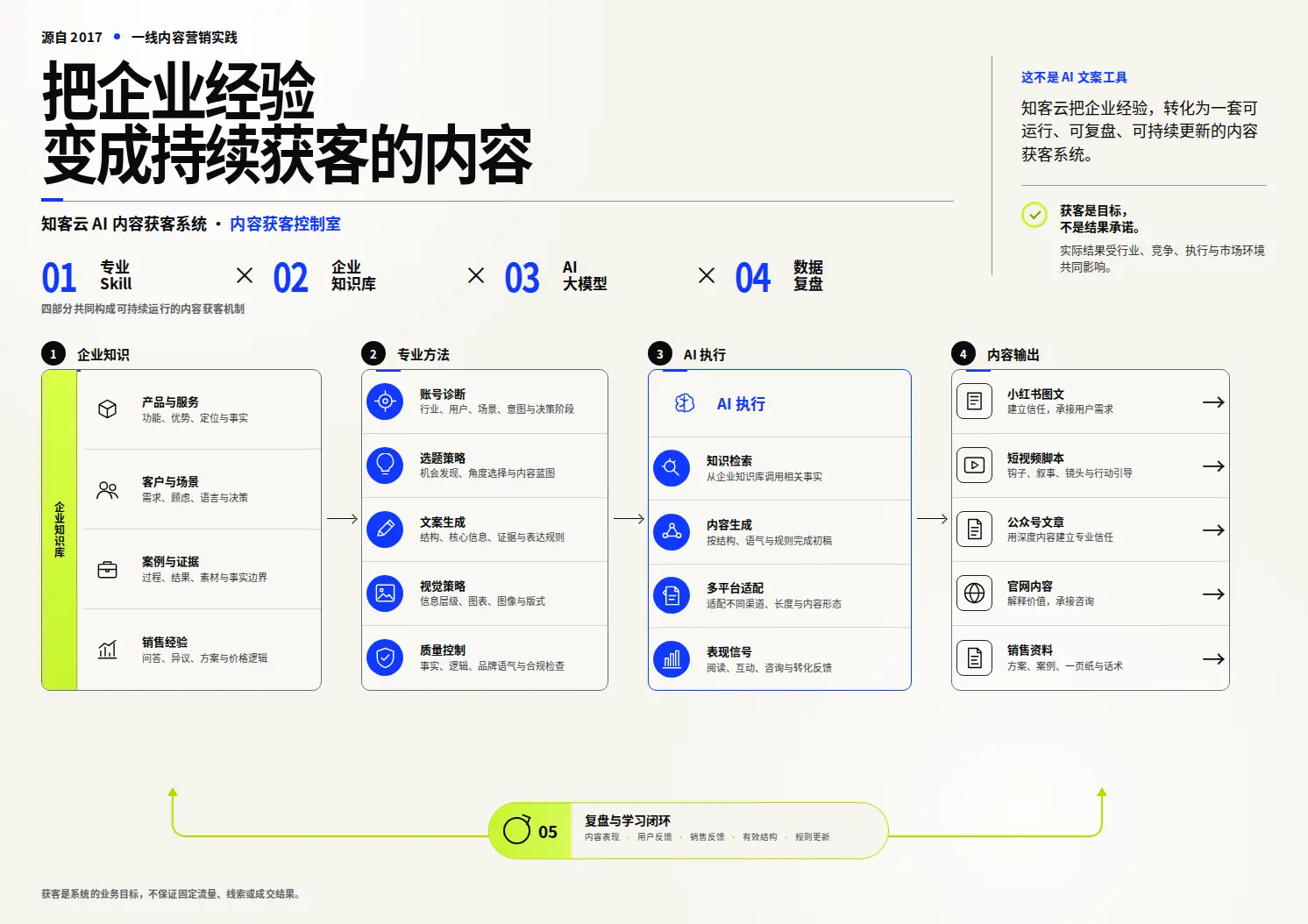The image size is (1308, 924).
Task: Open 销售资料 via its arrow
Action: point(1213,659)
